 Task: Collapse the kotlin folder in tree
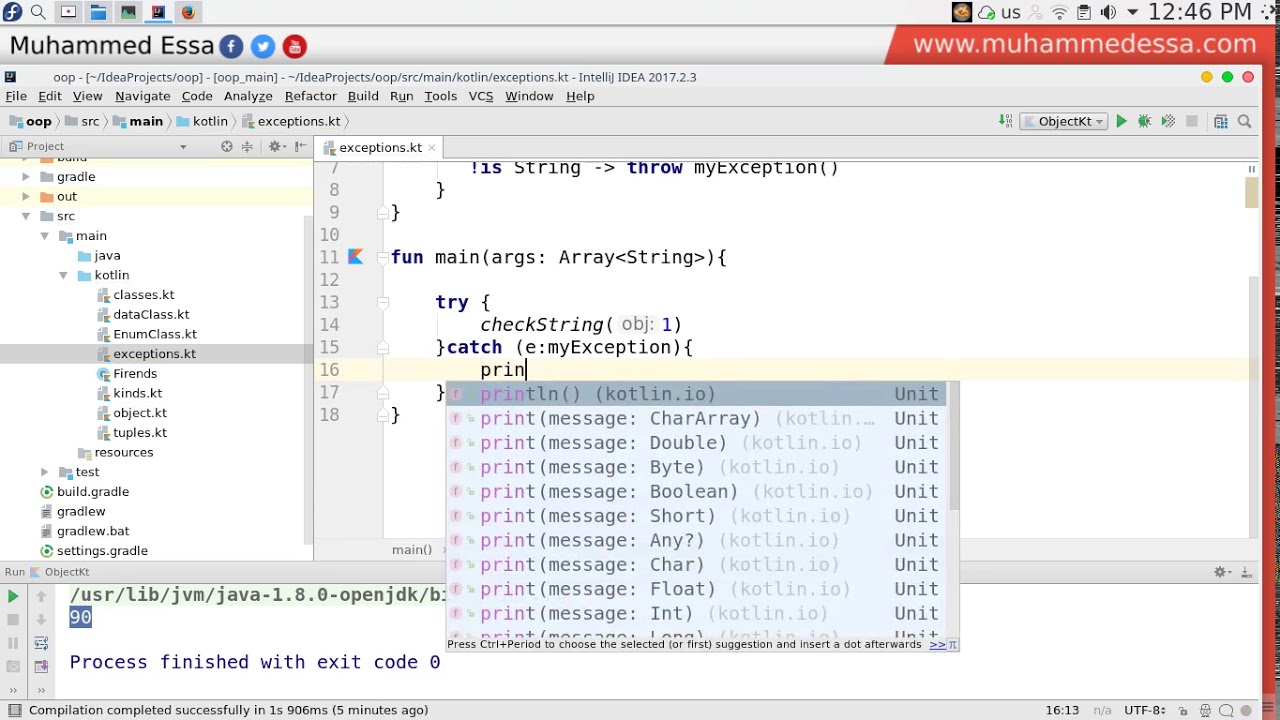click(64, 275)
